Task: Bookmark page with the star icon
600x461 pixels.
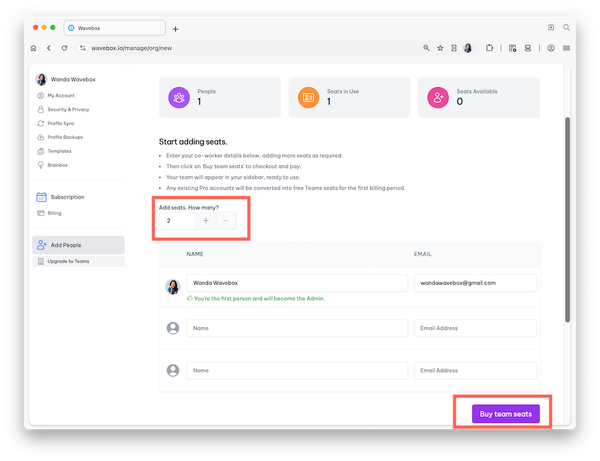Action: pos(440,48)
